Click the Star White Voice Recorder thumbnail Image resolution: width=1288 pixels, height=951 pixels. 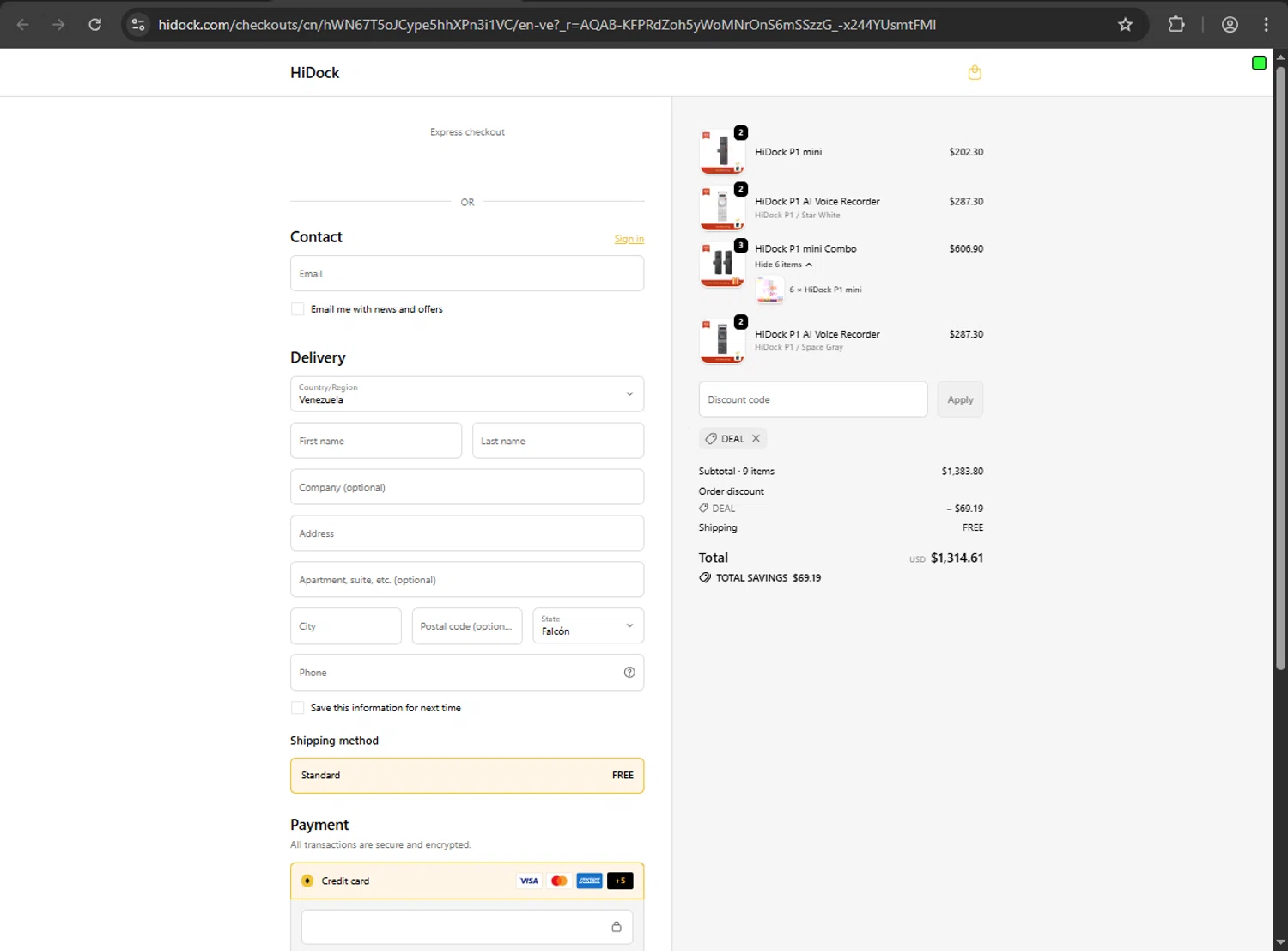[x=722, y=208]
